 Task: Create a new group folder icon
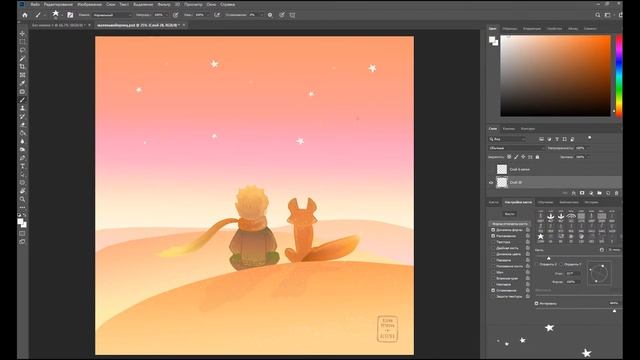click(600, 193)
